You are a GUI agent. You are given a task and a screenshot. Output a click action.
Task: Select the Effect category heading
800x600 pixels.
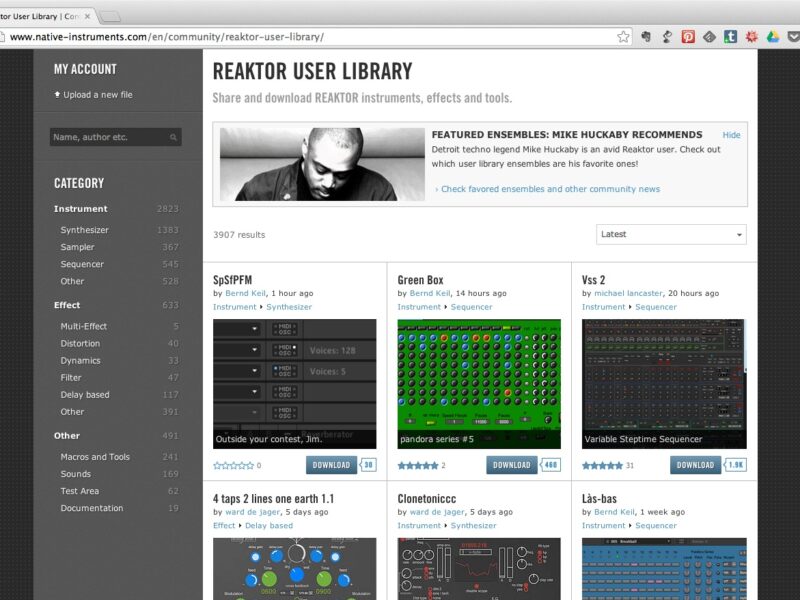point(67,305)
